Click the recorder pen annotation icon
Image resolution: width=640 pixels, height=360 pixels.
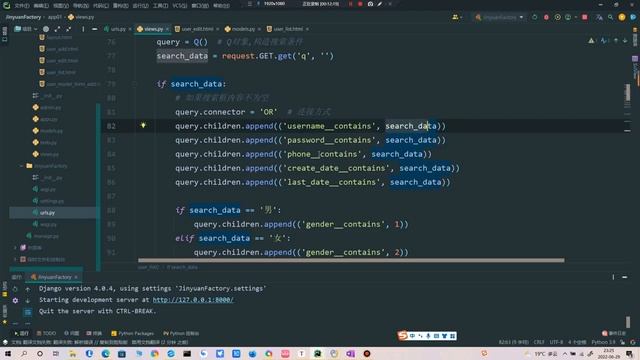380,4
